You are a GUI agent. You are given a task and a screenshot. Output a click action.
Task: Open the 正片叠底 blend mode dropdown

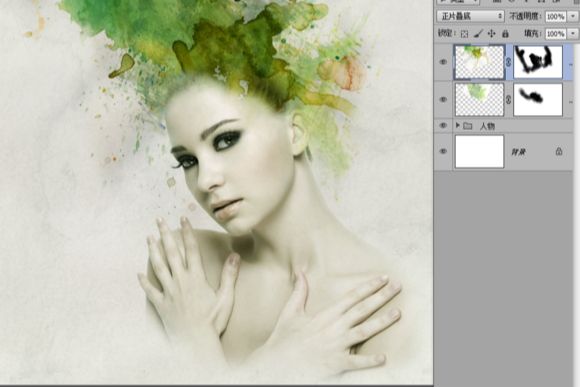(470, 16)
